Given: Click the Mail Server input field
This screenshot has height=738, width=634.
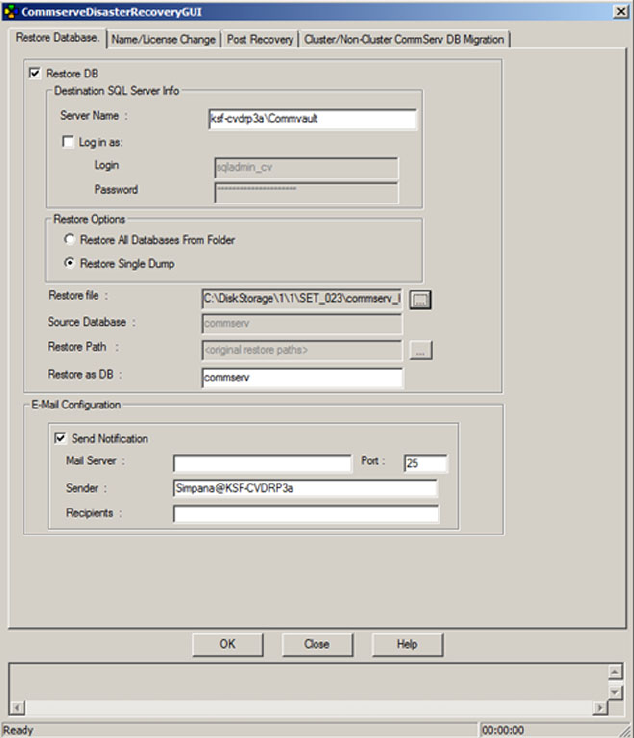Looking at the screenshot, I should coord(262,463).
